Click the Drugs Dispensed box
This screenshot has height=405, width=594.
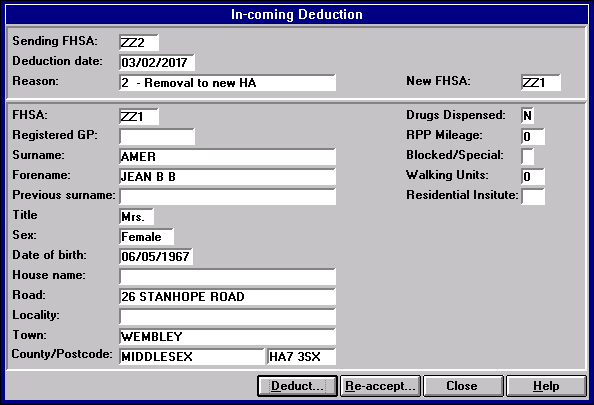coord(528,116)
